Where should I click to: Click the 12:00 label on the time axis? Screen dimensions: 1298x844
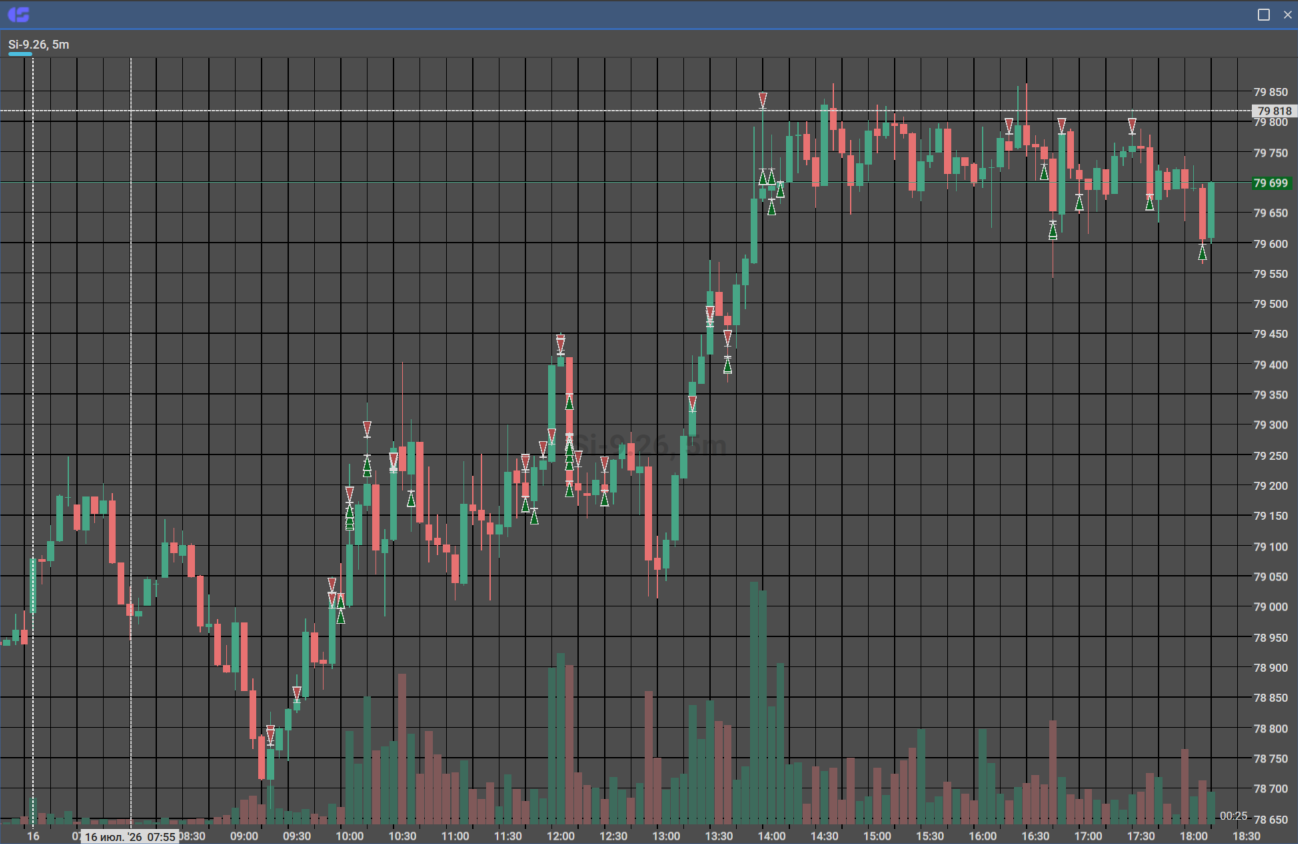(561, 836)
